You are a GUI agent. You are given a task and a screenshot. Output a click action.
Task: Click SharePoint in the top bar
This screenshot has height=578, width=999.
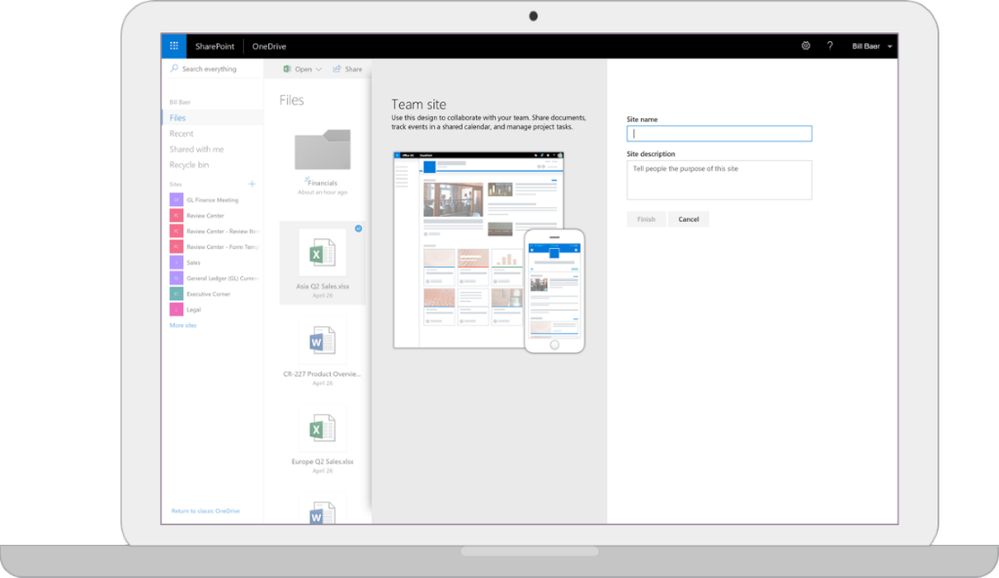point(215,46)
